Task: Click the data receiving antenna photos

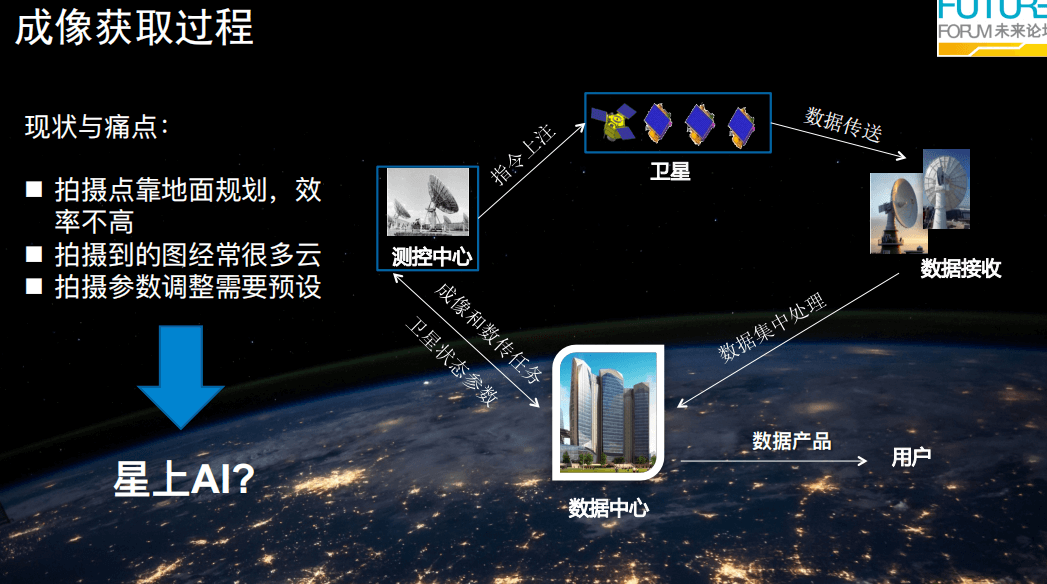Action: click(920, 201)
